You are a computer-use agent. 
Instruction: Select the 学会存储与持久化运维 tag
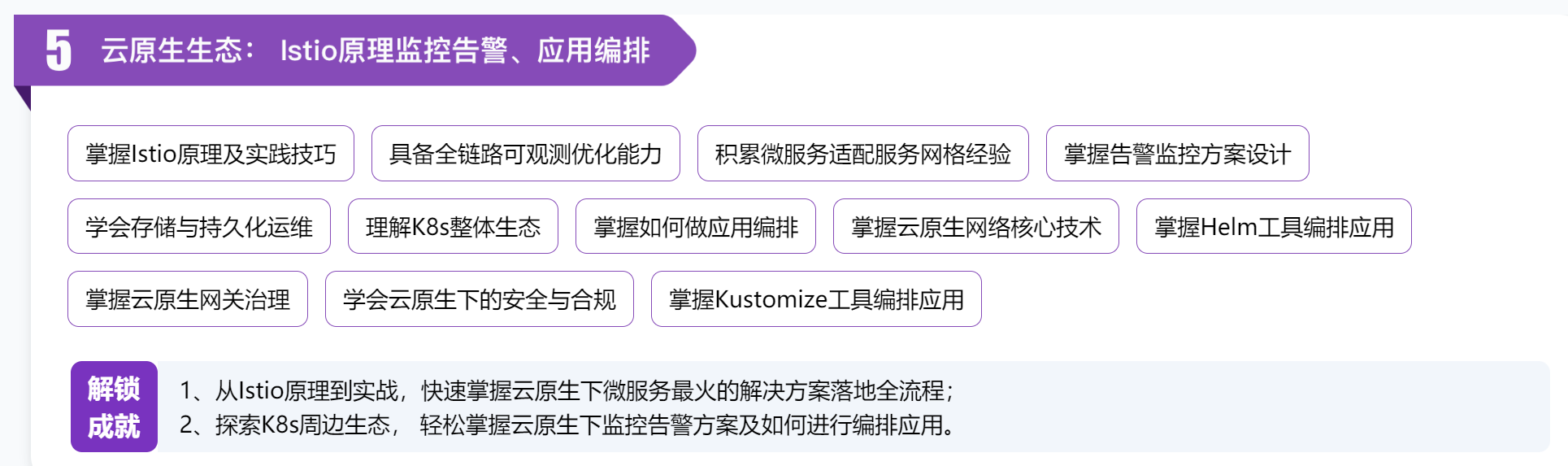pos(199,227)
